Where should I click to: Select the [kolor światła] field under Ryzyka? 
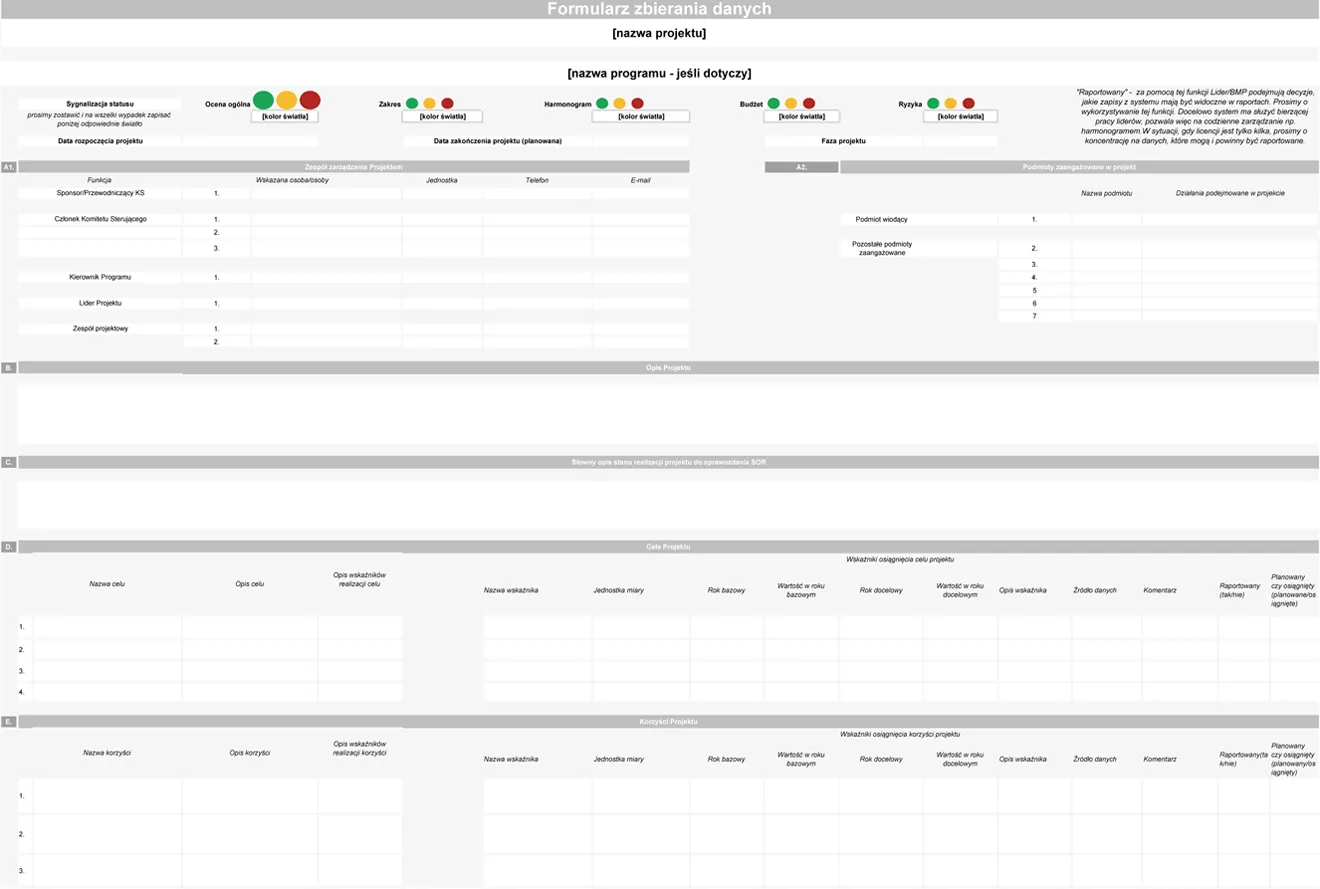coord(960,117)
